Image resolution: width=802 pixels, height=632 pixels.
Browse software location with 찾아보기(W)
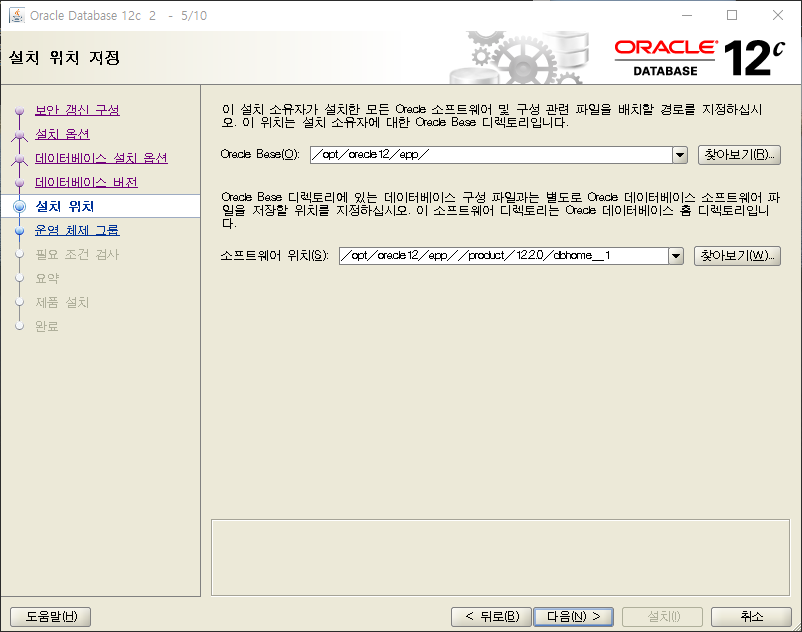point(737,256)
